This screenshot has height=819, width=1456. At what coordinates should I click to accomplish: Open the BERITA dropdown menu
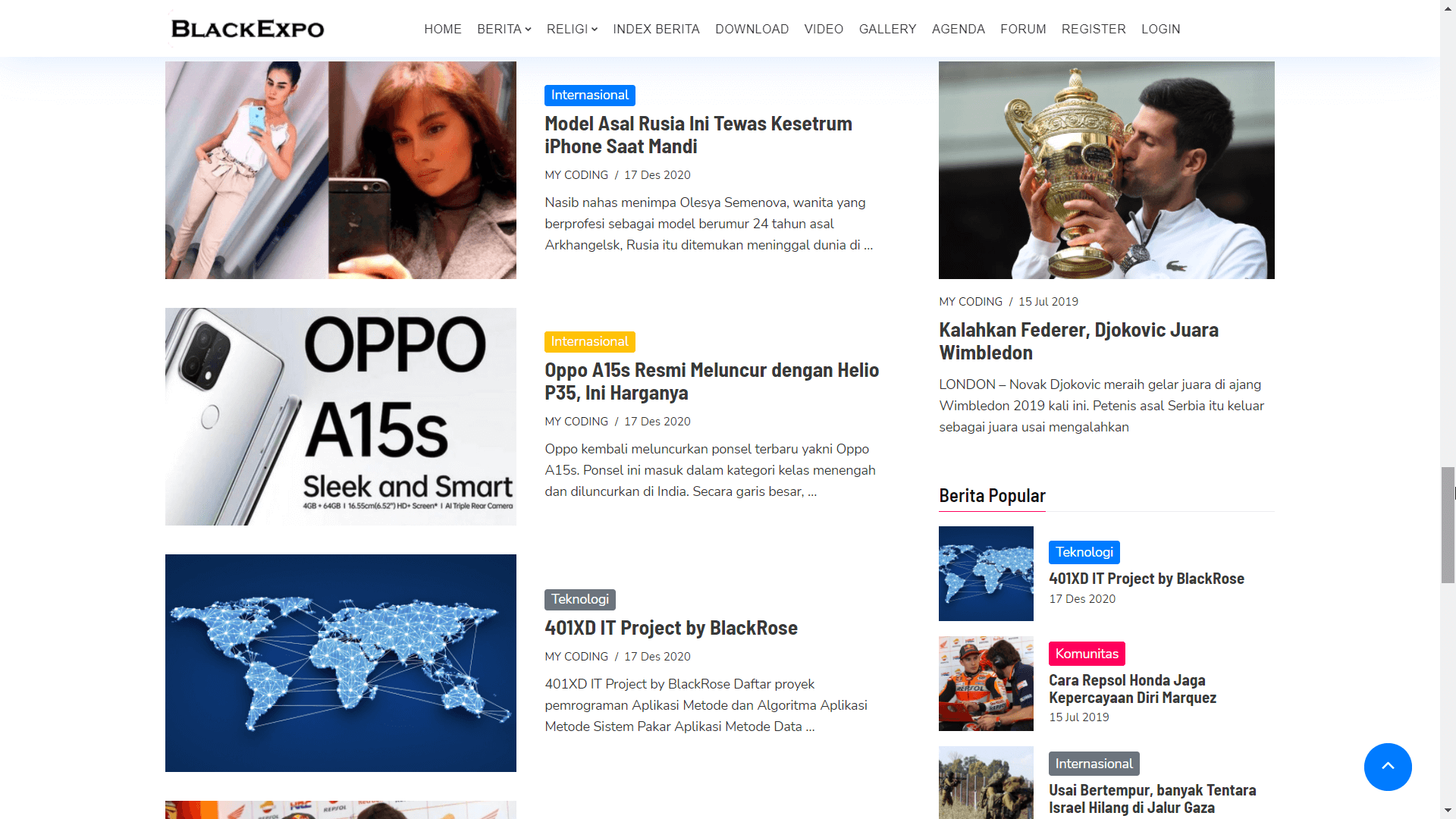[503, 29]
